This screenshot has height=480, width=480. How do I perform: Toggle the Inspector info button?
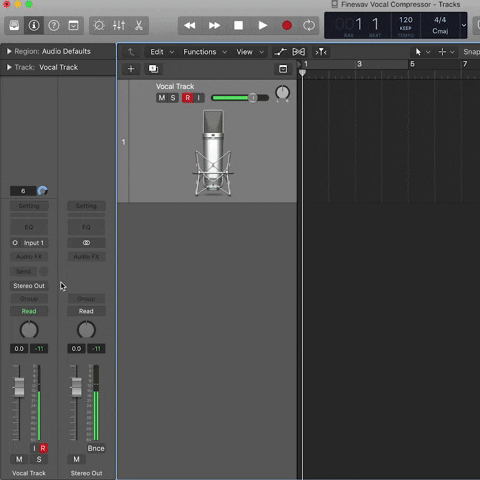click(x=34, y=25)
